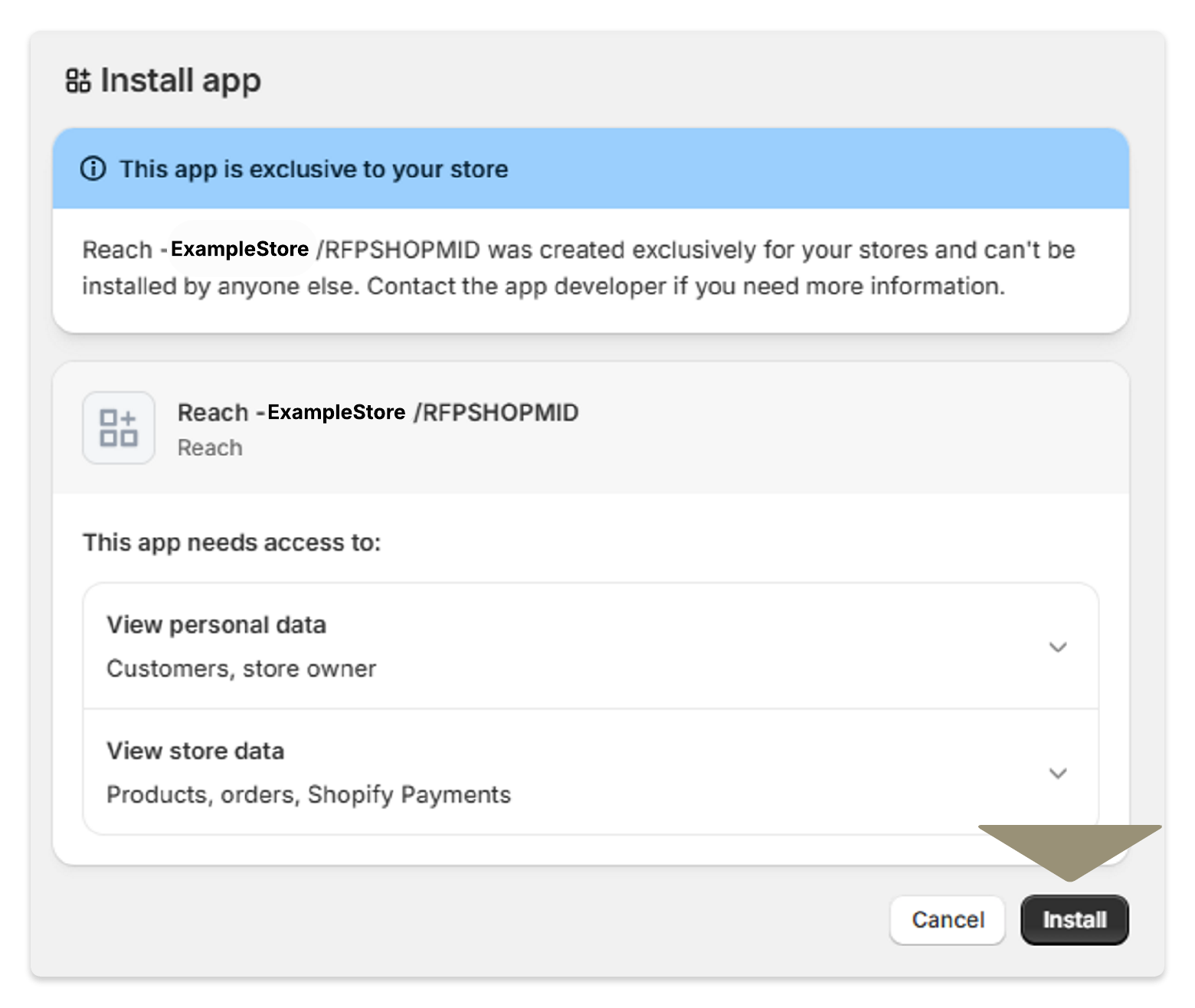1195x1008 pixels.
Task: Click the "View store data" label
Action: click(195, 751)
